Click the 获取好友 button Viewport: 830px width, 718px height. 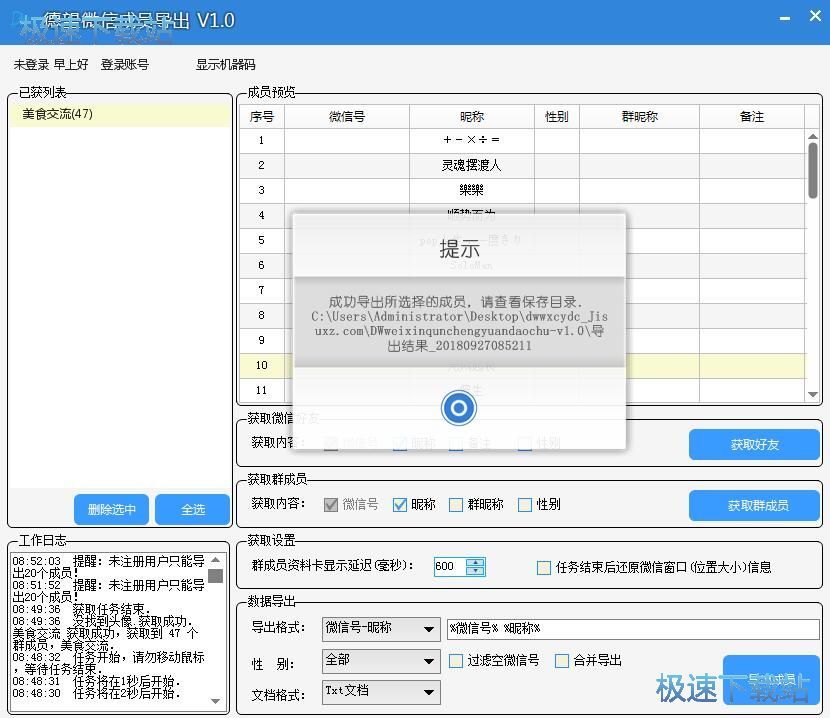(754, 444)
